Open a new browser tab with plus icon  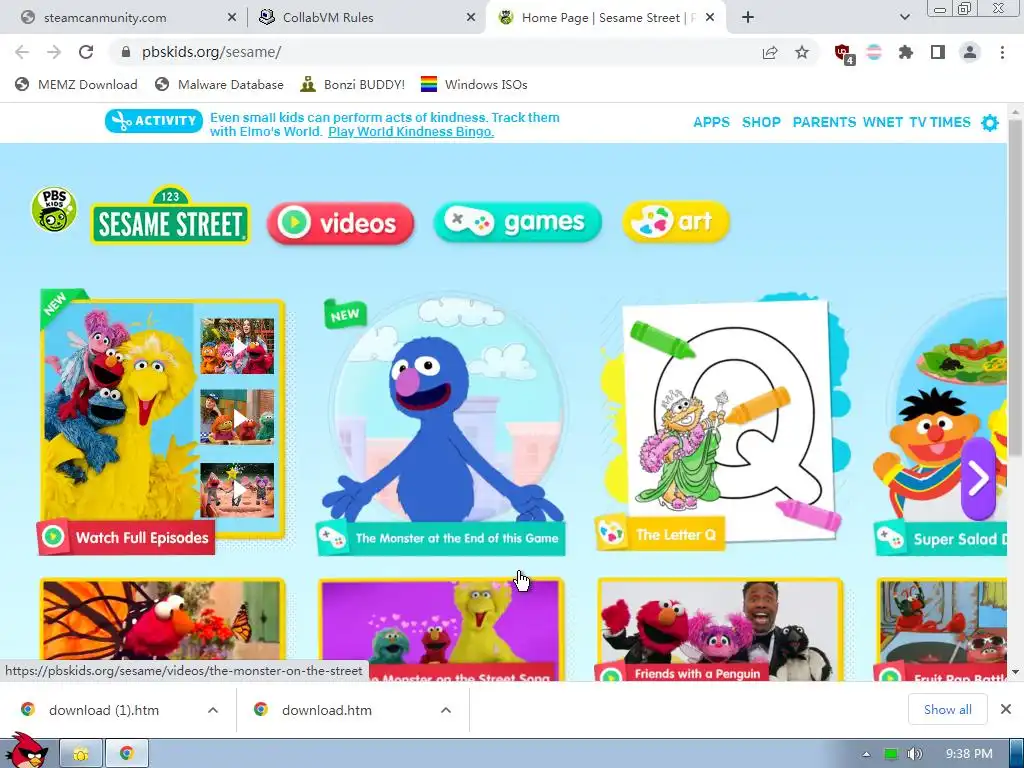coord(748,18)
